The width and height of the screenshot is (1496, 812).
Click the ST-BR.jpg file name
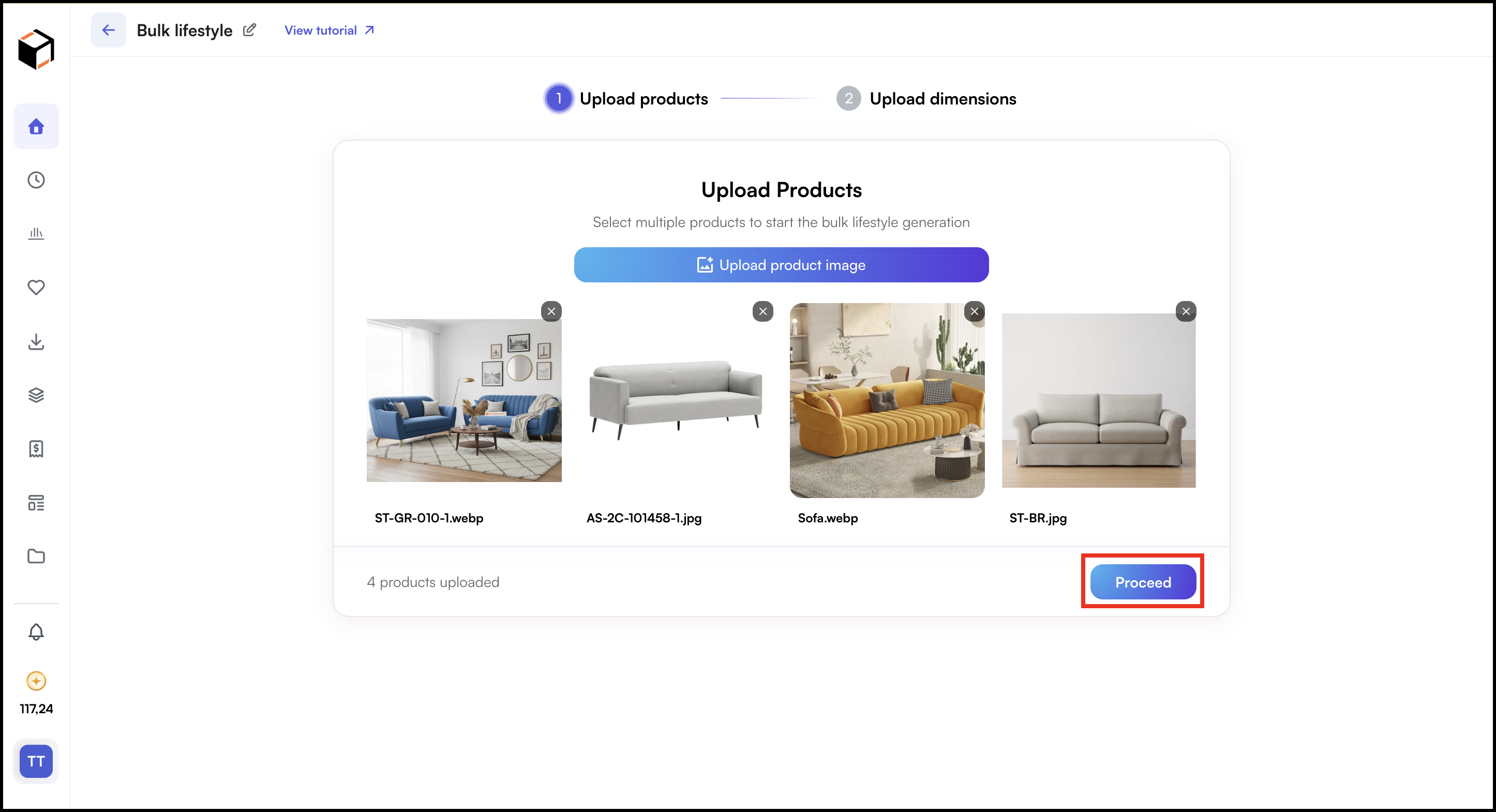coord(1038,518)
